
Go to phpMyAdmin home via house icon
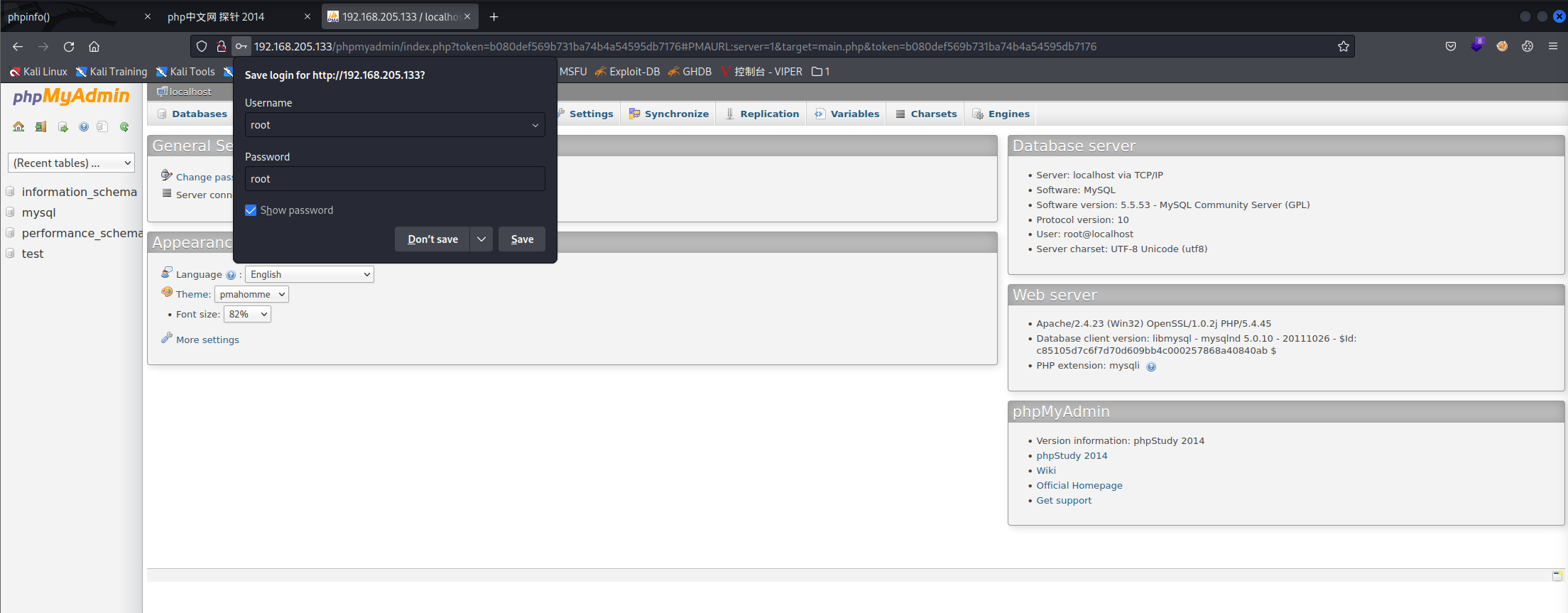18,126
